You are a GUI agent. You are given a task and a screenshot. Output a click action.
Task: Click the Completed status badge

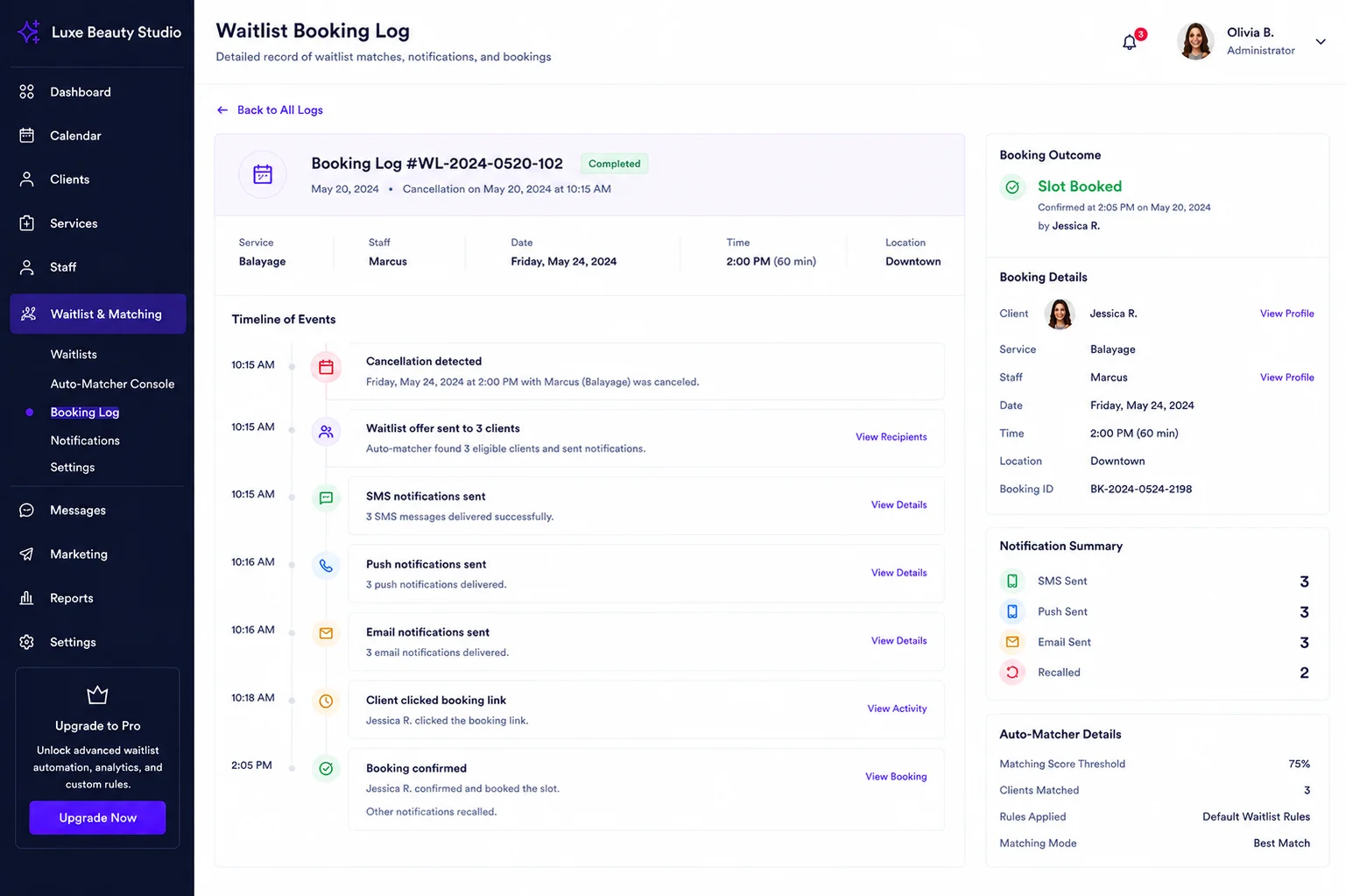[x=614, y=164]
